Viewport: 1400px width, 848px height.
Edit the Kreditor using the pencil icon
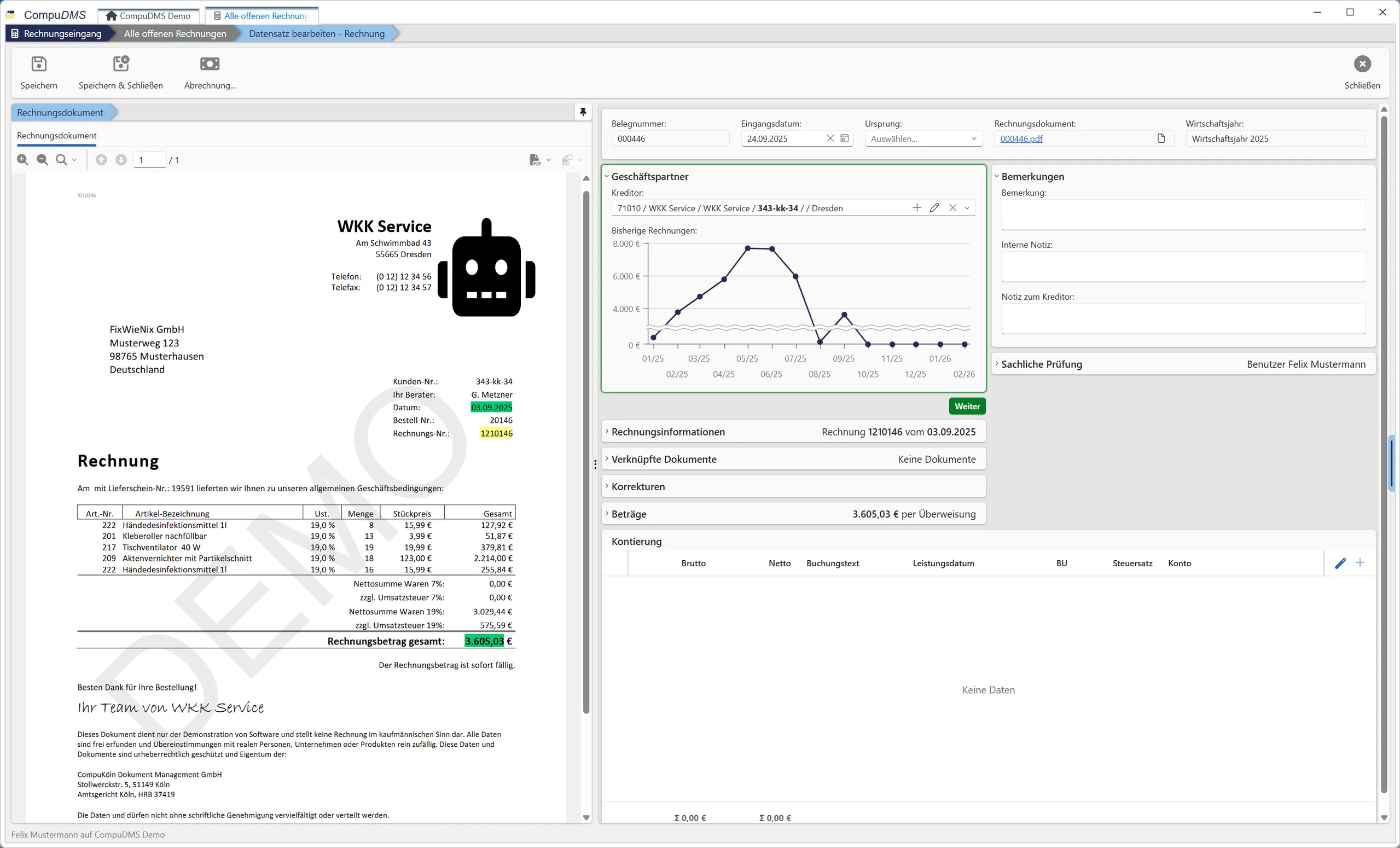[934, 207]
